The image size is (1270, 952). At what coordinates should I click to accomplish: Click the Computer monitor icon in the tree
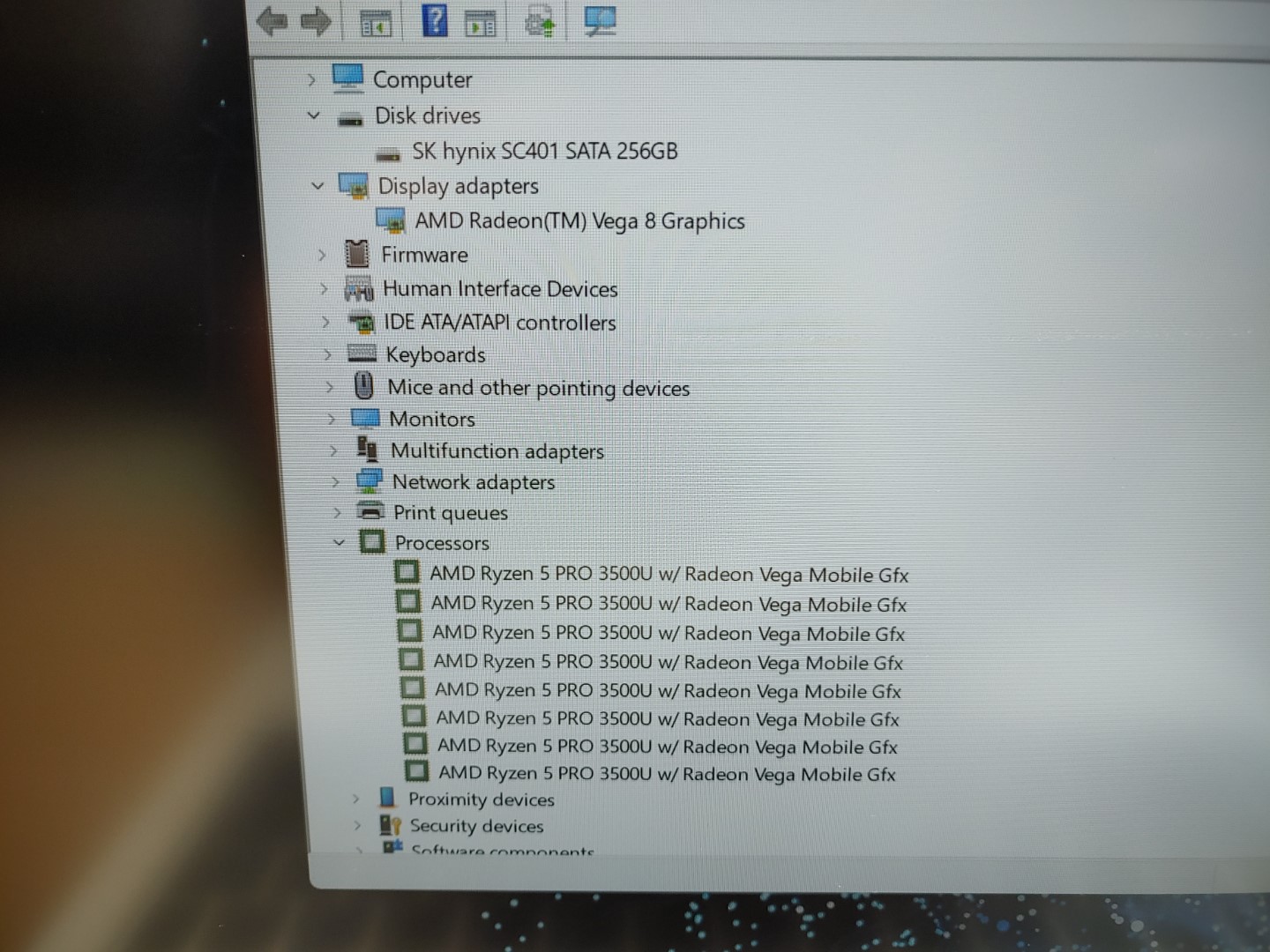pyautogui.click(x=347, y=78)
